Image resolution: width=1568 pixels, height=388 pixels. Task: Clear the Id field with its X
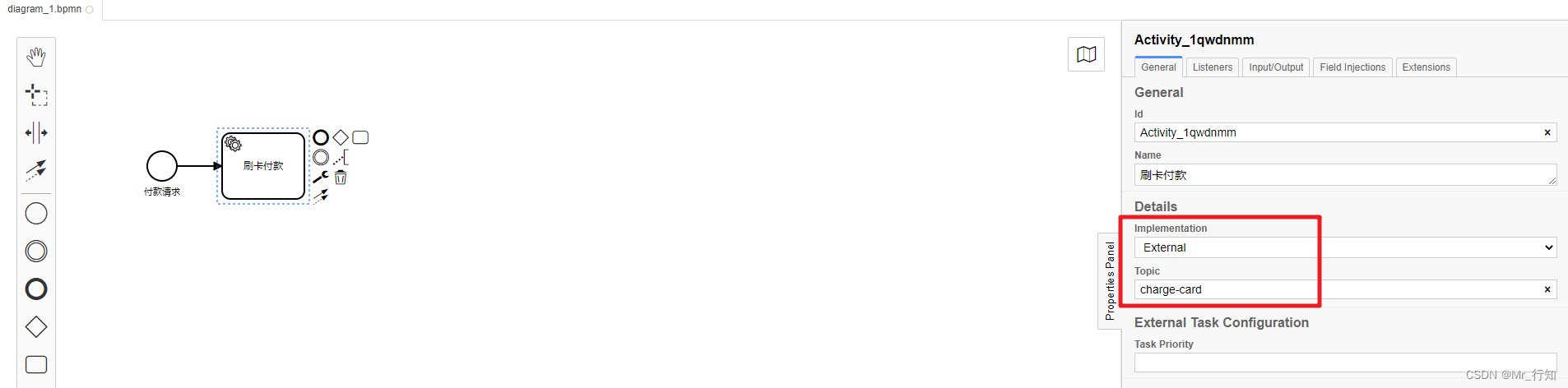click(x=1547, y=132)
